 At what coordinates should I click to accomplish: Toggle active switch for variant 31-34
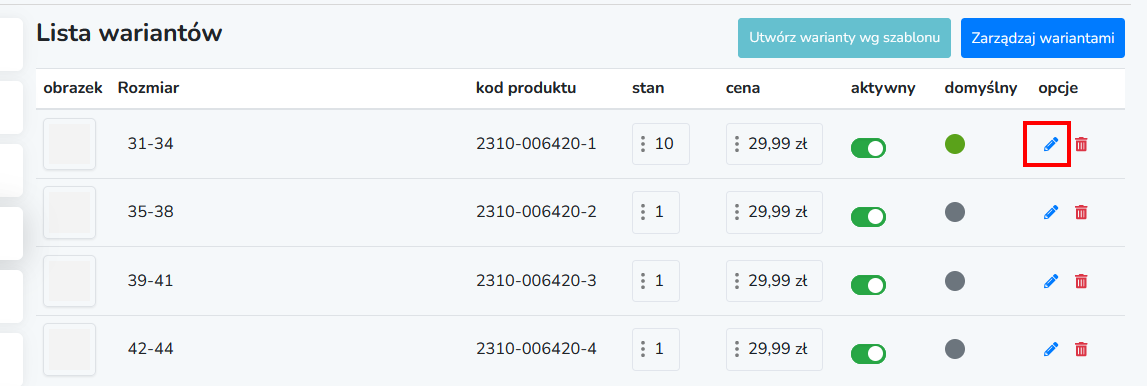868,148
